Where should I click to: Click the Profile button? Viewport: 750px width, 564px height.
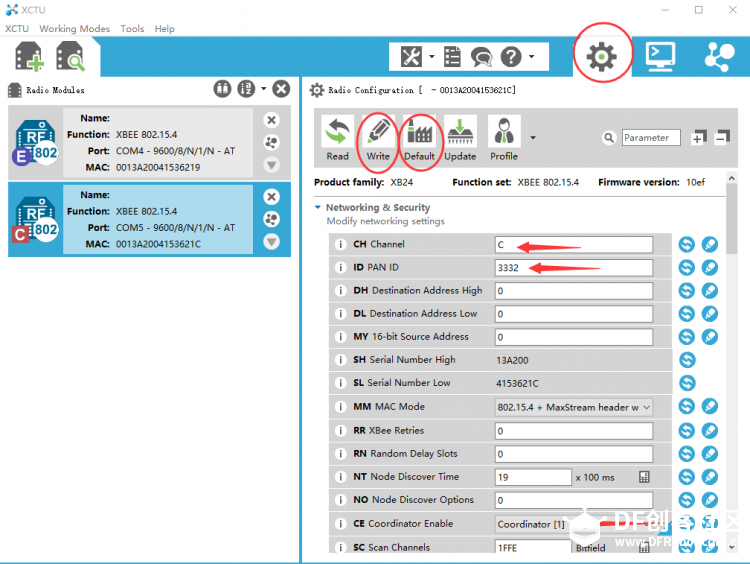pos(504,139)
